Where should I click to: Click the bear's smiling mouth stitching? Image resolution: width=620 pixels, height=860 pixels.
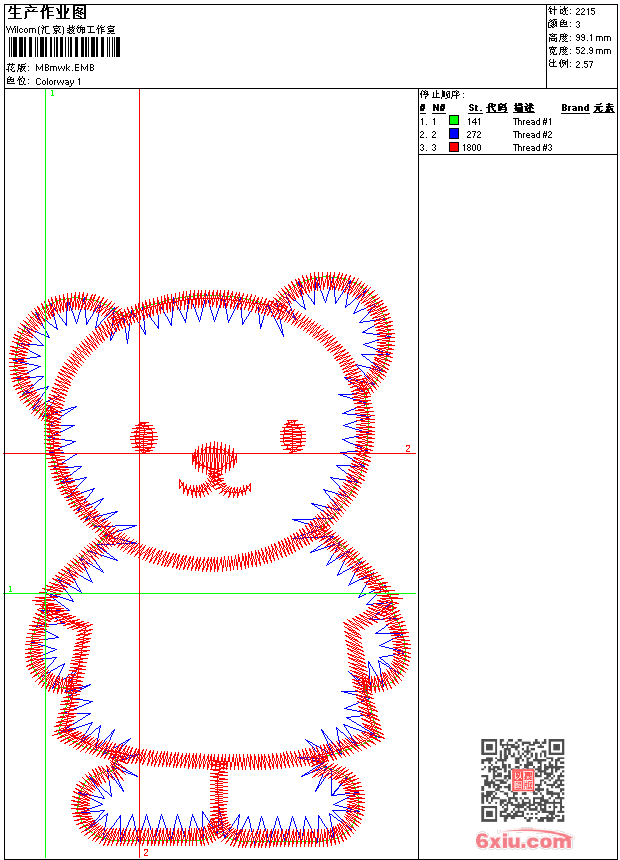tap(215, 487)
